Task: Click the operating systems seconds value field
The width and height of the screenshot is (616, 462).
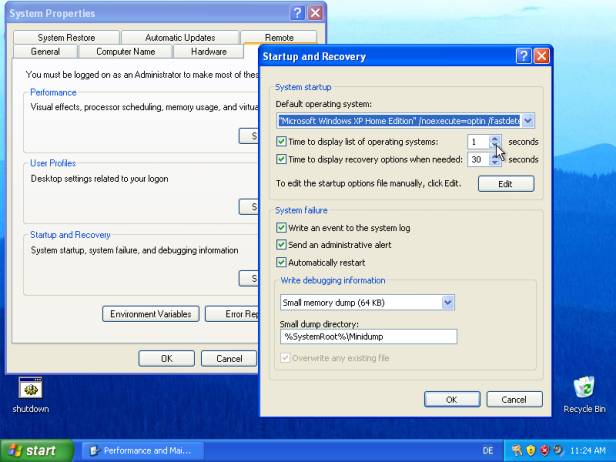Action: pyautogui.click(x=478, y=142)
